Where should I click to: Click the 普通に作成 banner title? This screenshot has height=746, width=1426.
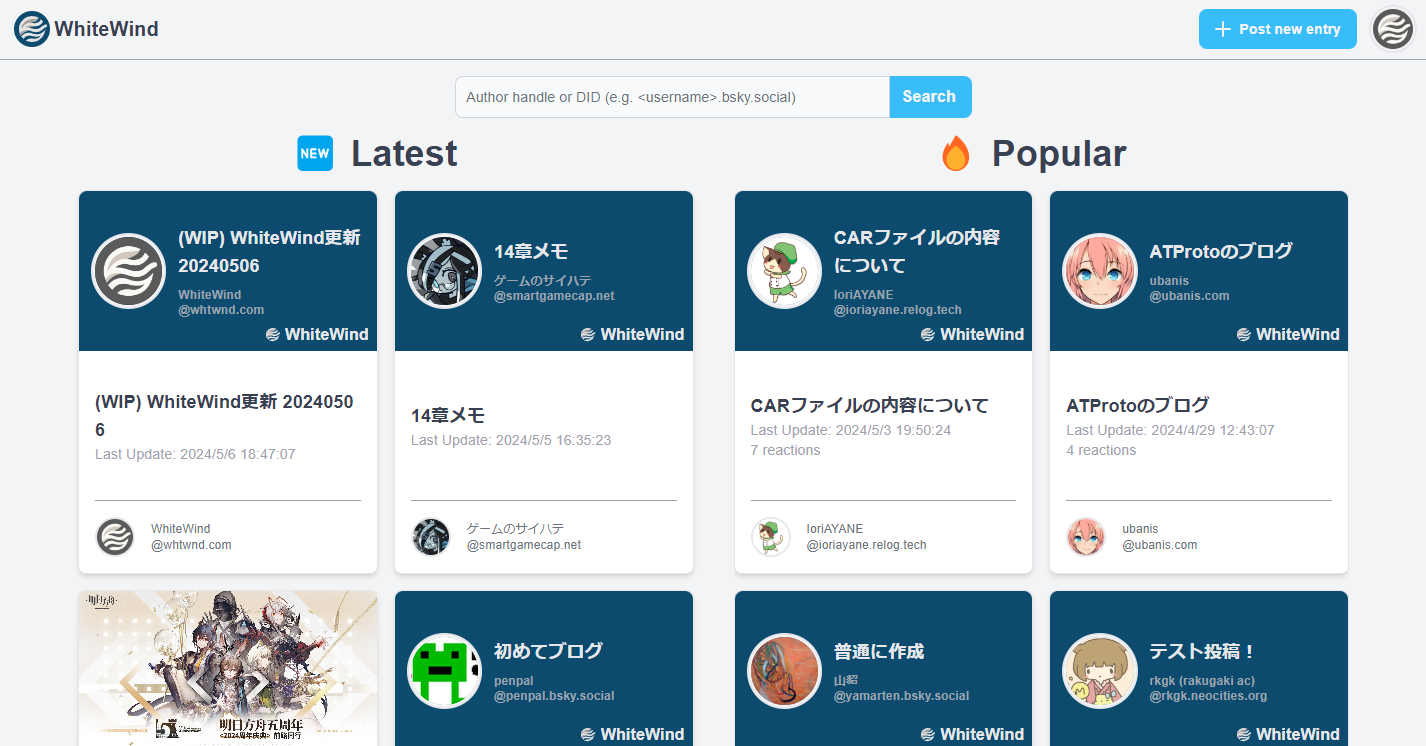click(x=879, y=651)
